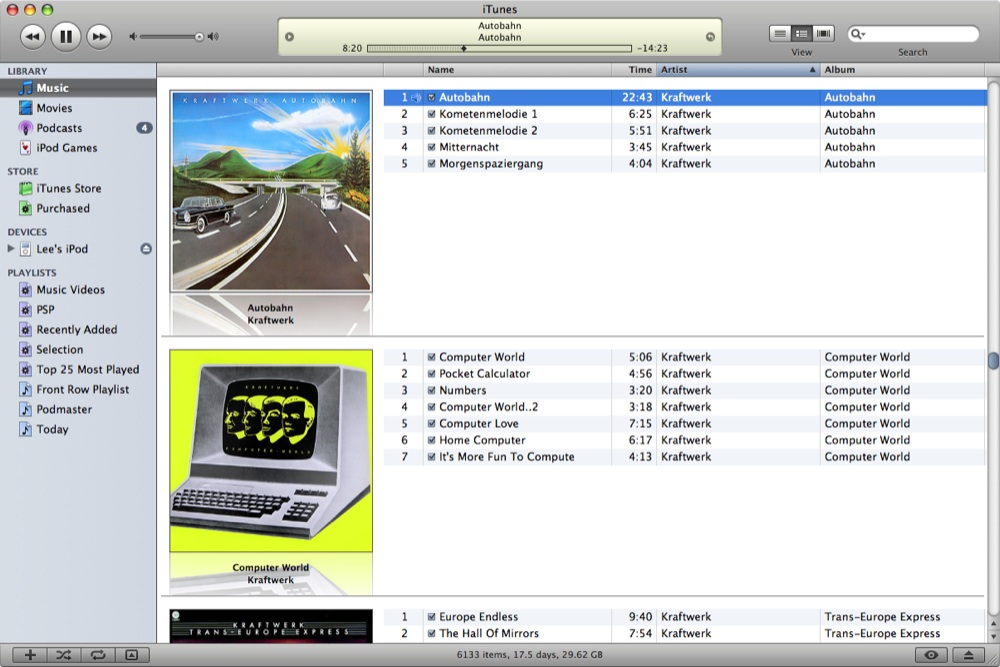
Task: Open the PSP smart playlist
Action: [x=78, y=309]
